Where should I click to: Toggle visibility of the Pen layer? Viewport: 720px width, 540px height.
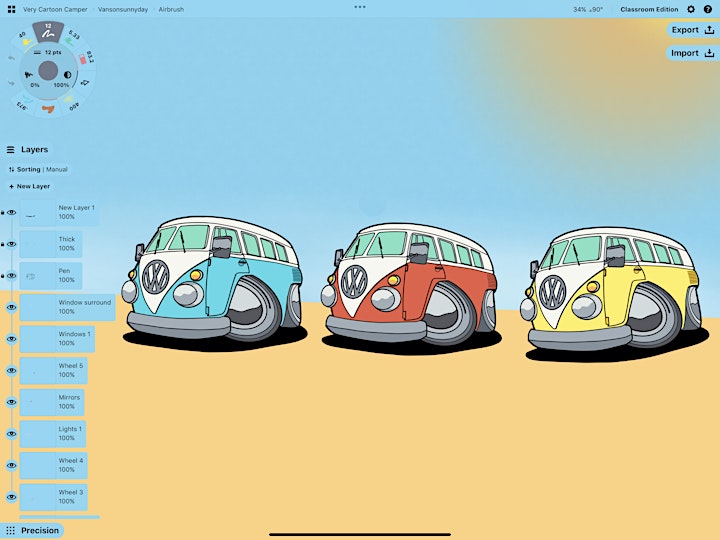(12, 276)
